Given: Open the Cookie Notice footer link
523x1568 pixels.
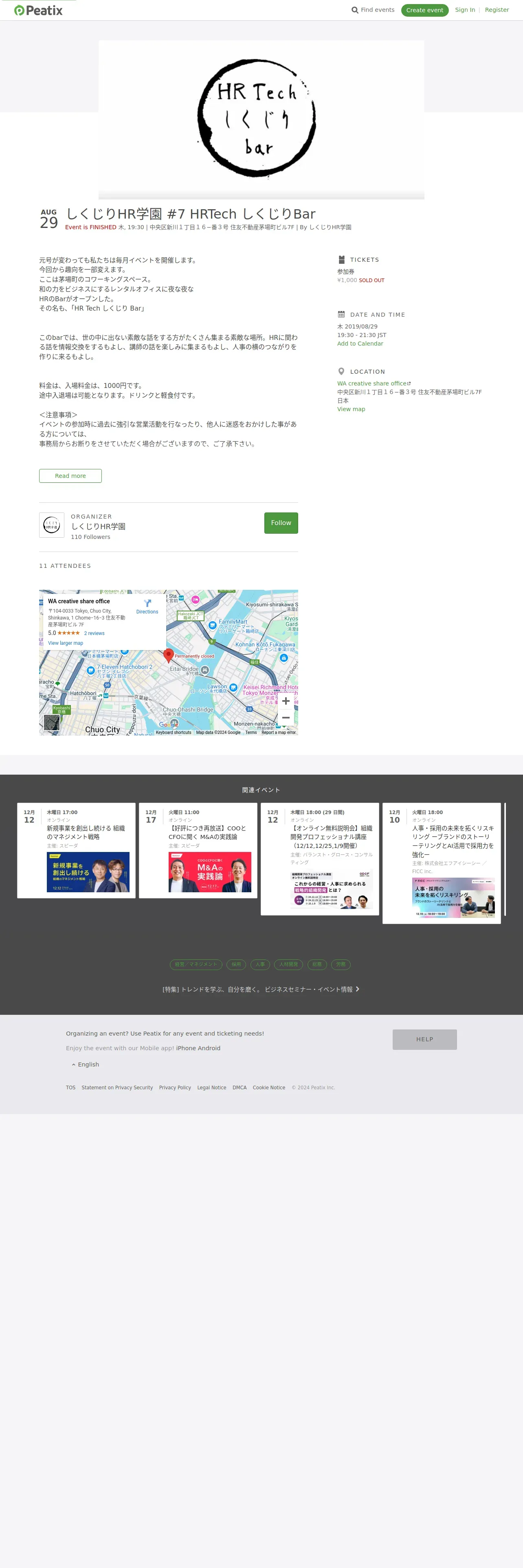Looking at the screenshot, I should (268, 1088).
